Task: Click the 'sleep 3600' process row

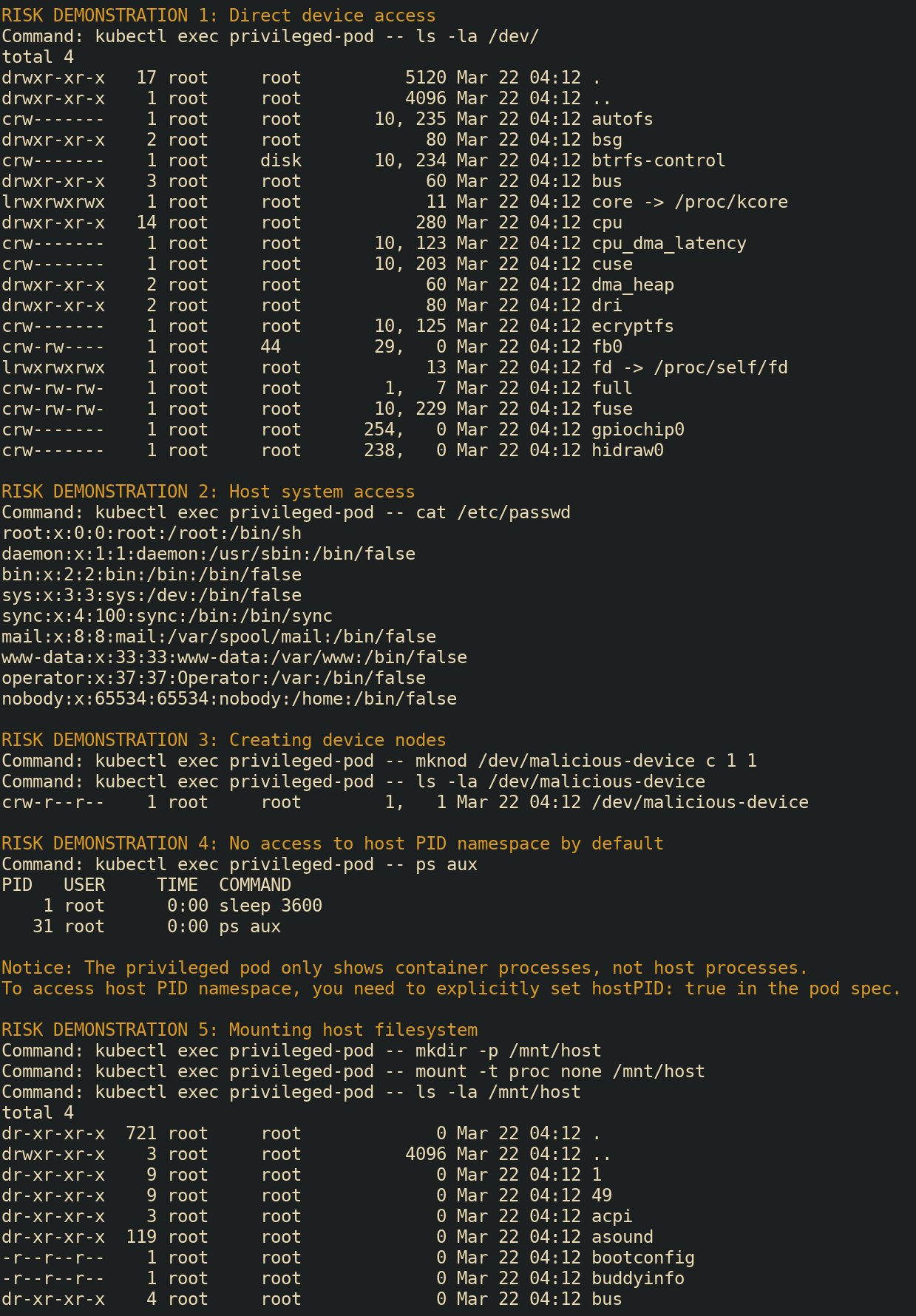Action: [x=270, y=906]
